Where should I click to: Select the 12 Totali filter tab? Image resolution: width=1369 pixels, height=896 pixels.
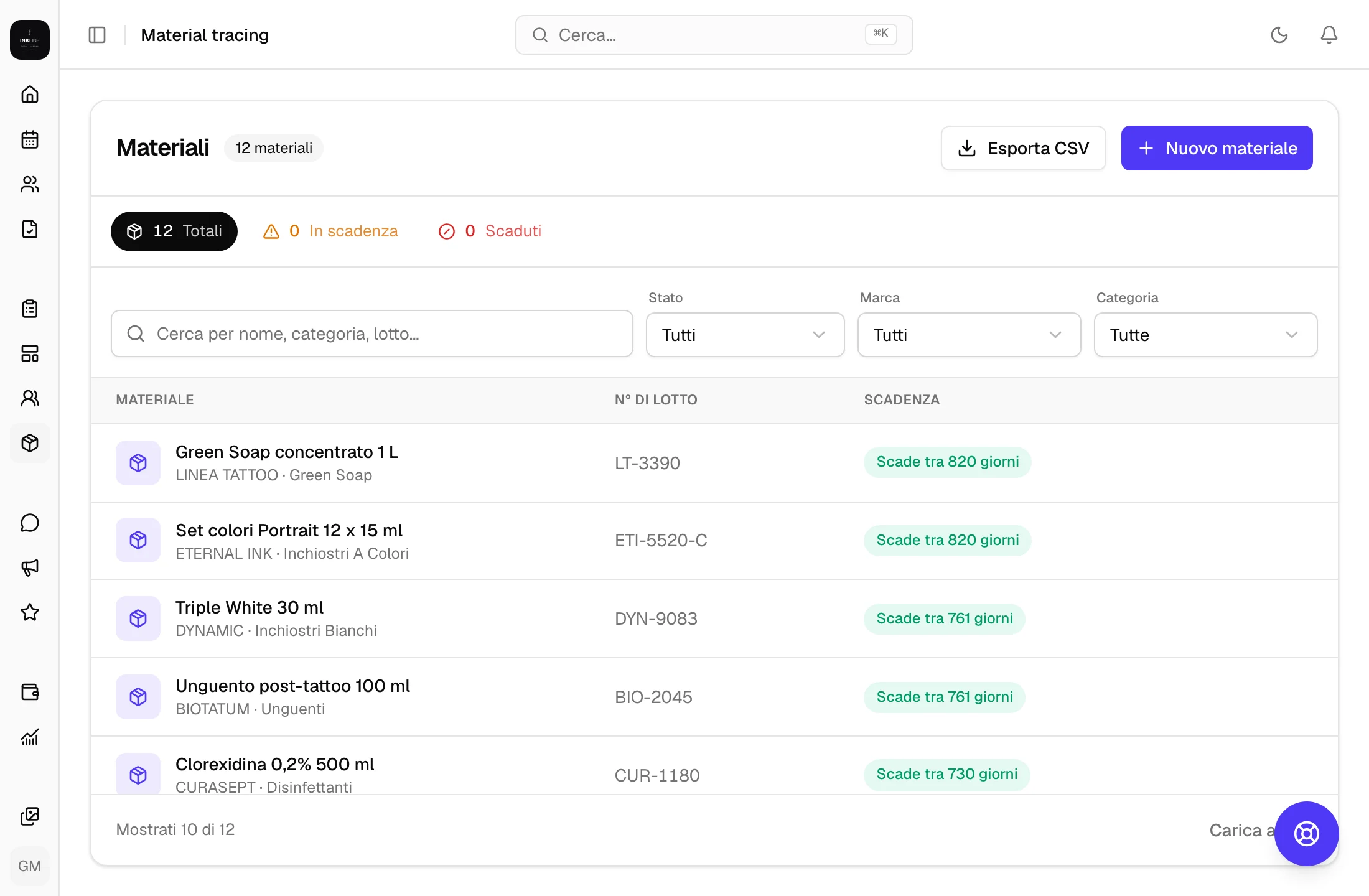pyautogui.click(x=174, y=231)
